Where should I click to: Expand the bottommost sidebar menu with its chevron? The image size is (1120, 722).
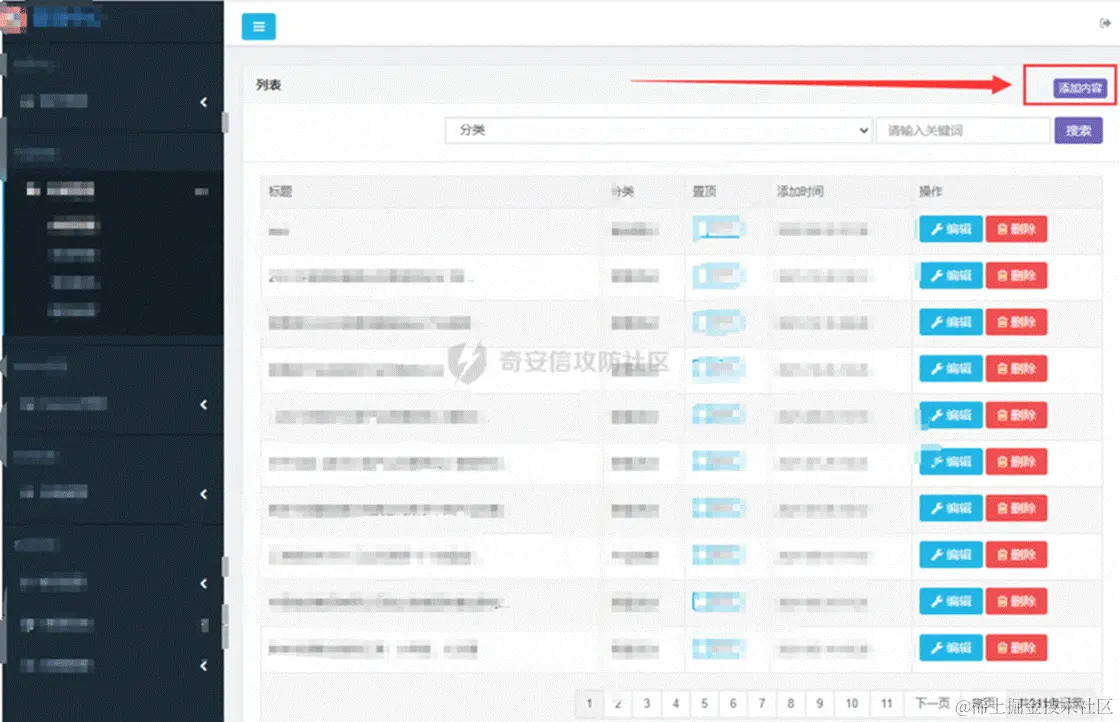coord(204,666)
